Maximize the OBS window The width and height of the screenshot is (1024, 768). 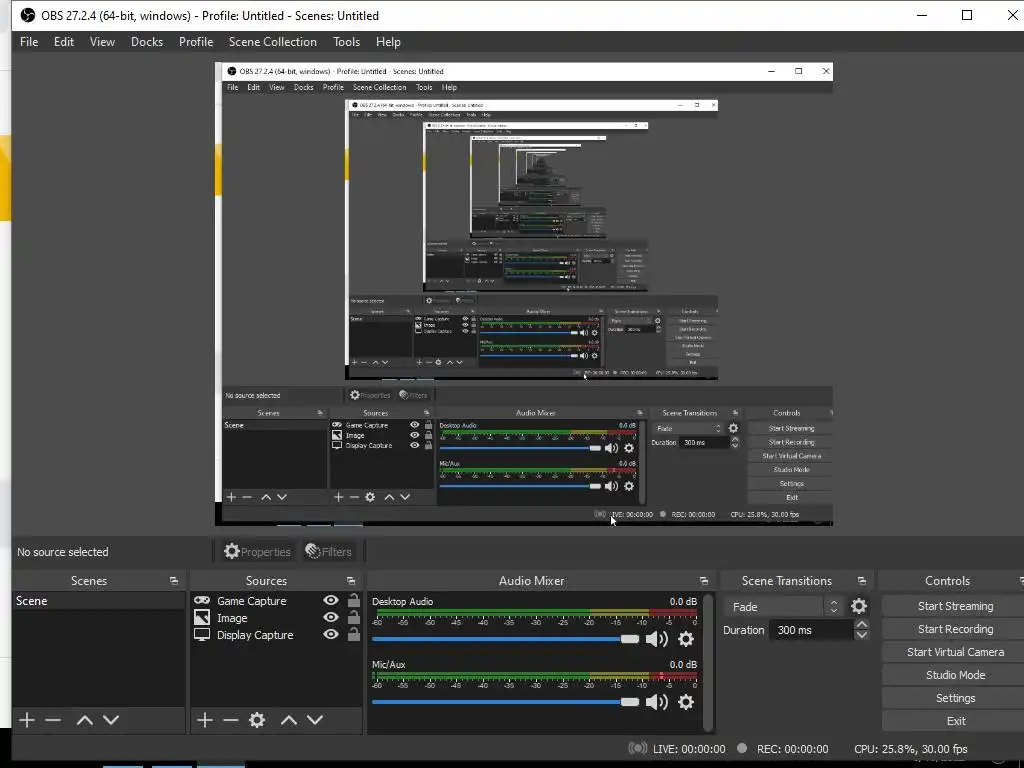(967, 15)
